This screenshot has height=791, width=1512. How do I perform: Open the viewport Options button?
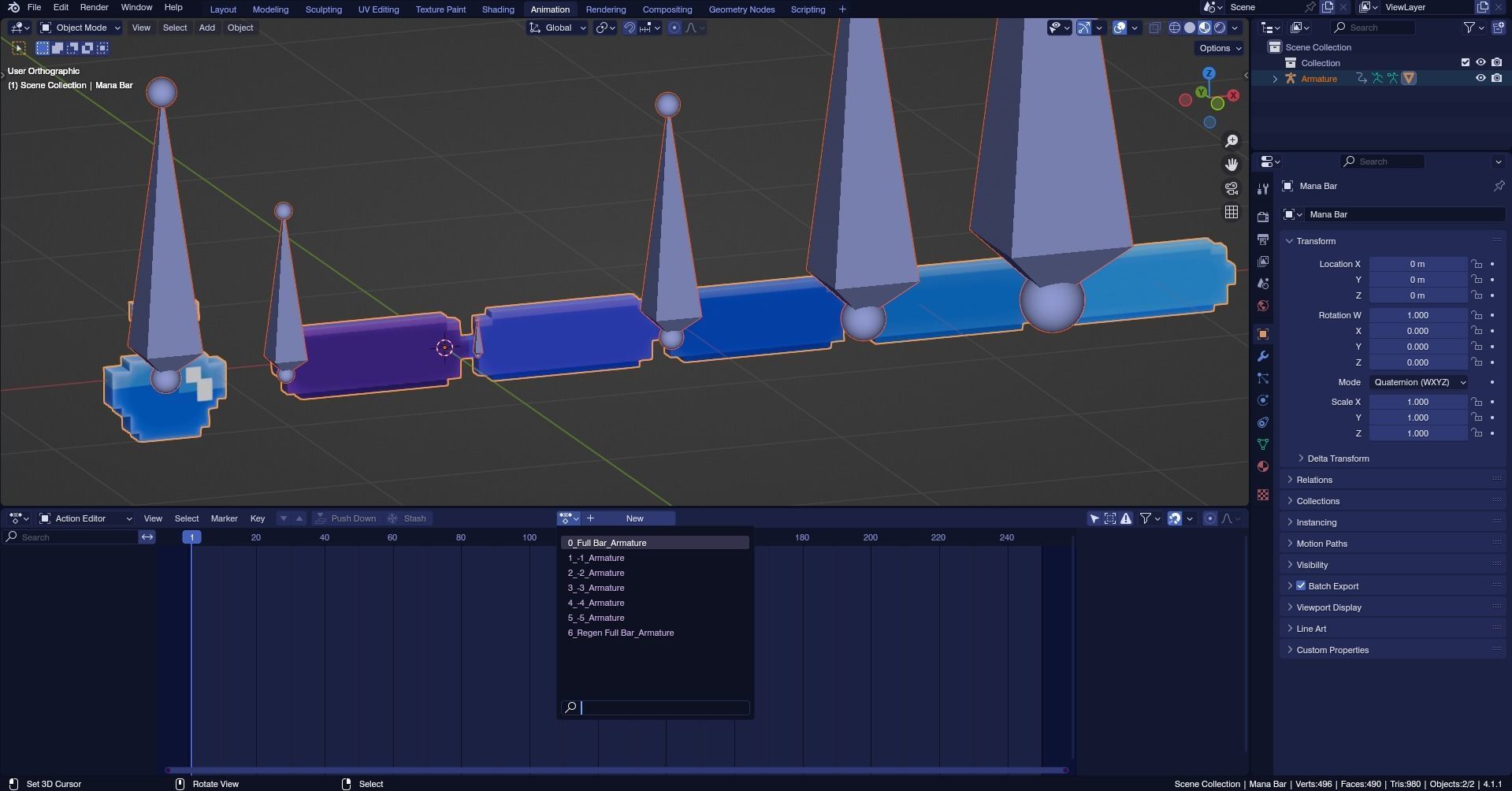pyautogui.click(x=1220, y=48)
